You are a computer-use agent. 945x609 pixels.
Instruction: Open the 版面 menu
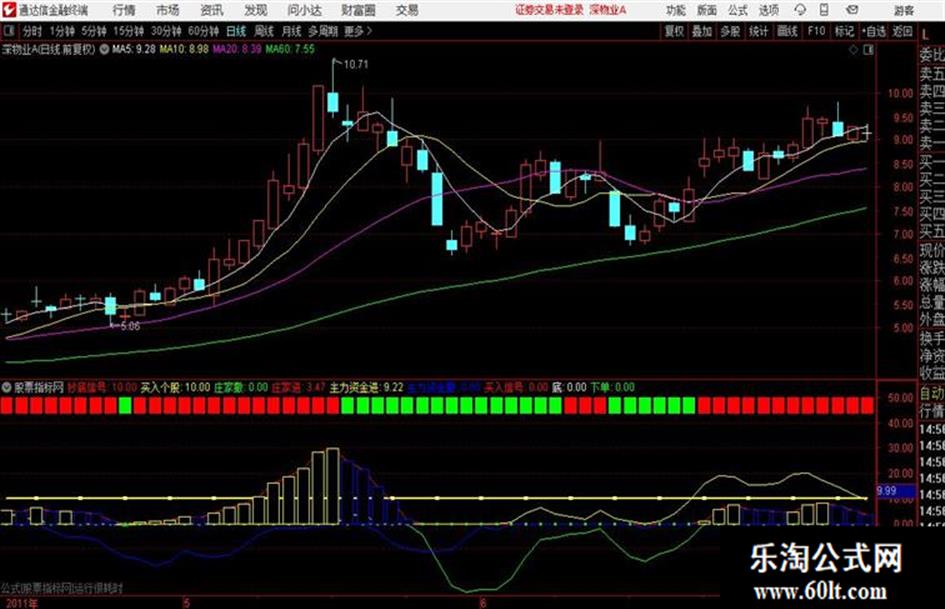(707, 10)
